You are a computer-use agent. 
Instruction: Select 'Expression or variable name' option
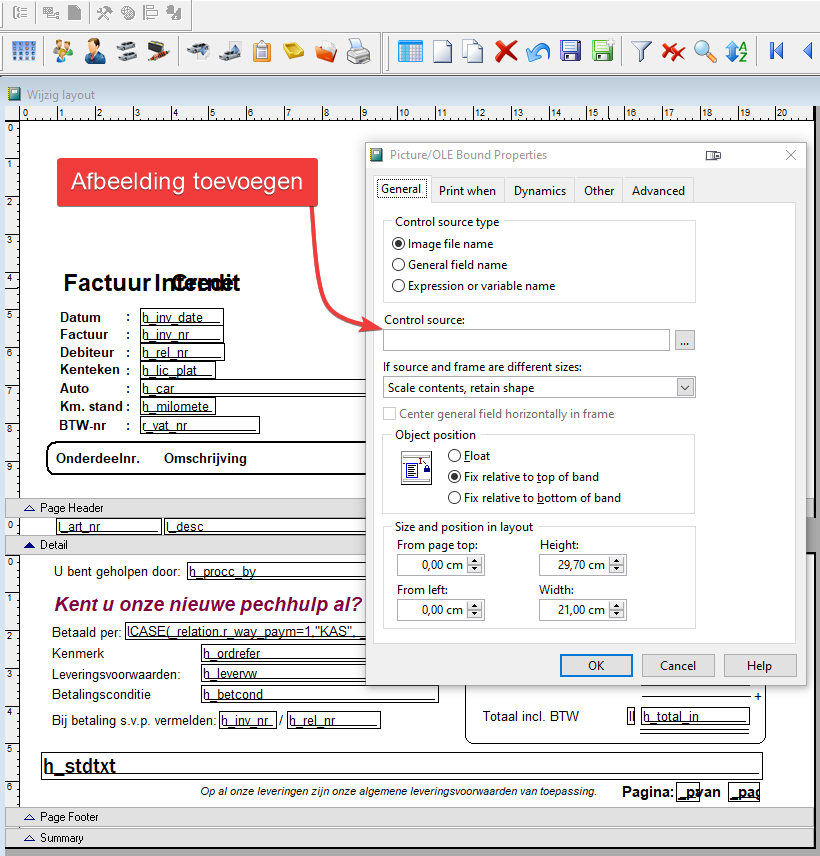399,286
